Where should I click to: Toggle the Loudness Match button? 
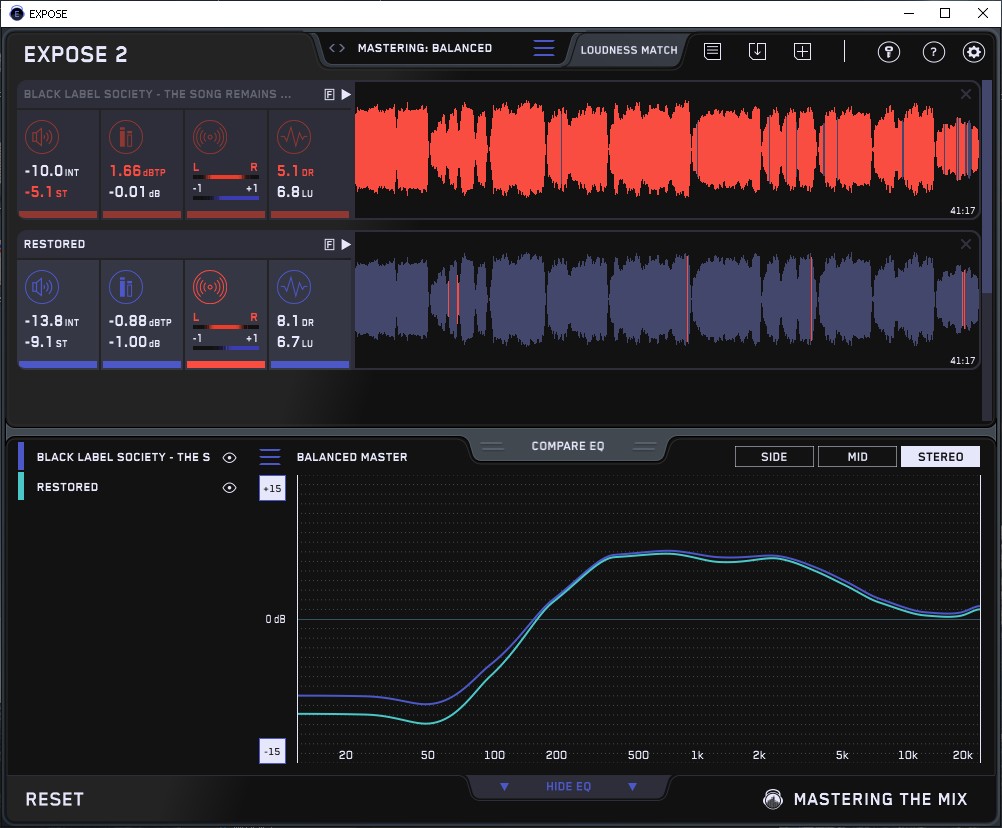[629, 50]
